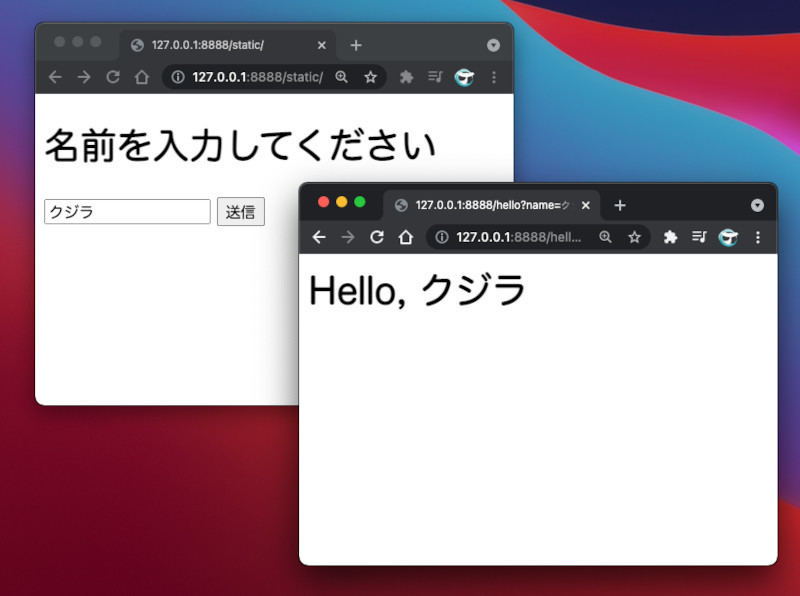Go to home in static window
This screenshot has width=800, height=596.
[142, 77]
